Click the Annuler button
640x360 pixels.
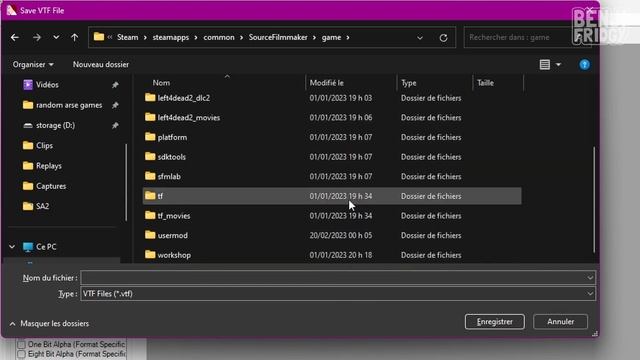(x=560, y=322)
